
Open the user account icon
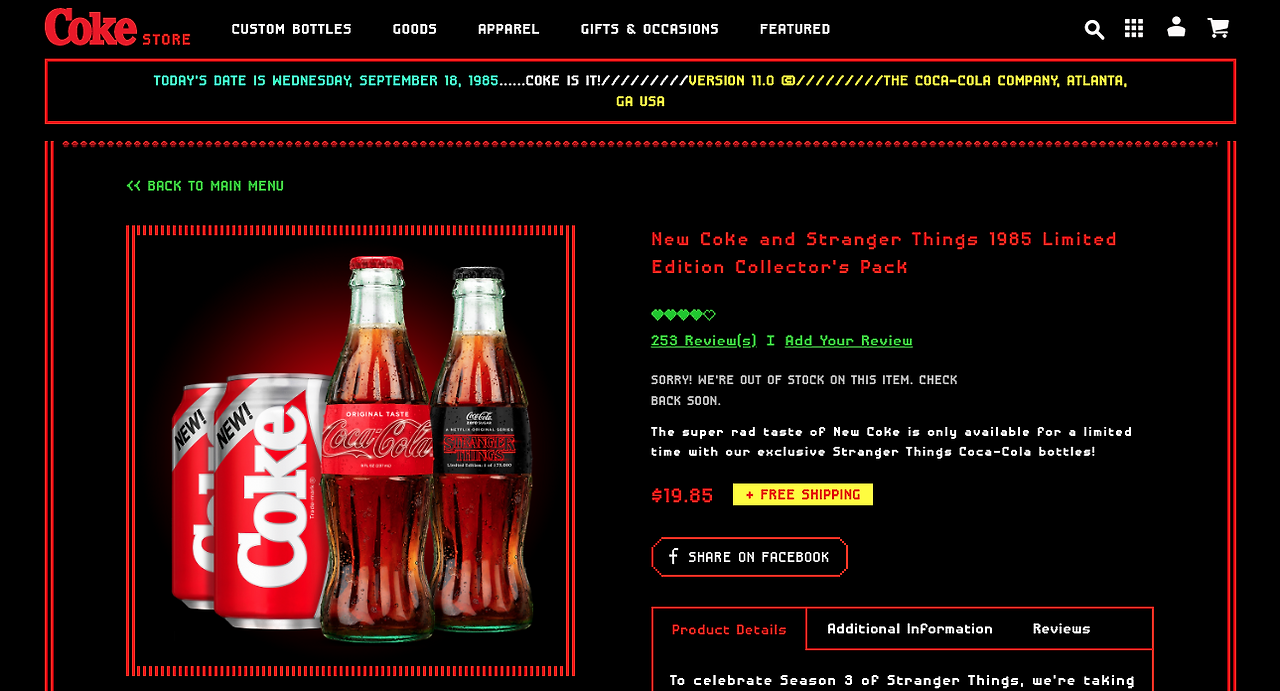(x=1176, y=27)
